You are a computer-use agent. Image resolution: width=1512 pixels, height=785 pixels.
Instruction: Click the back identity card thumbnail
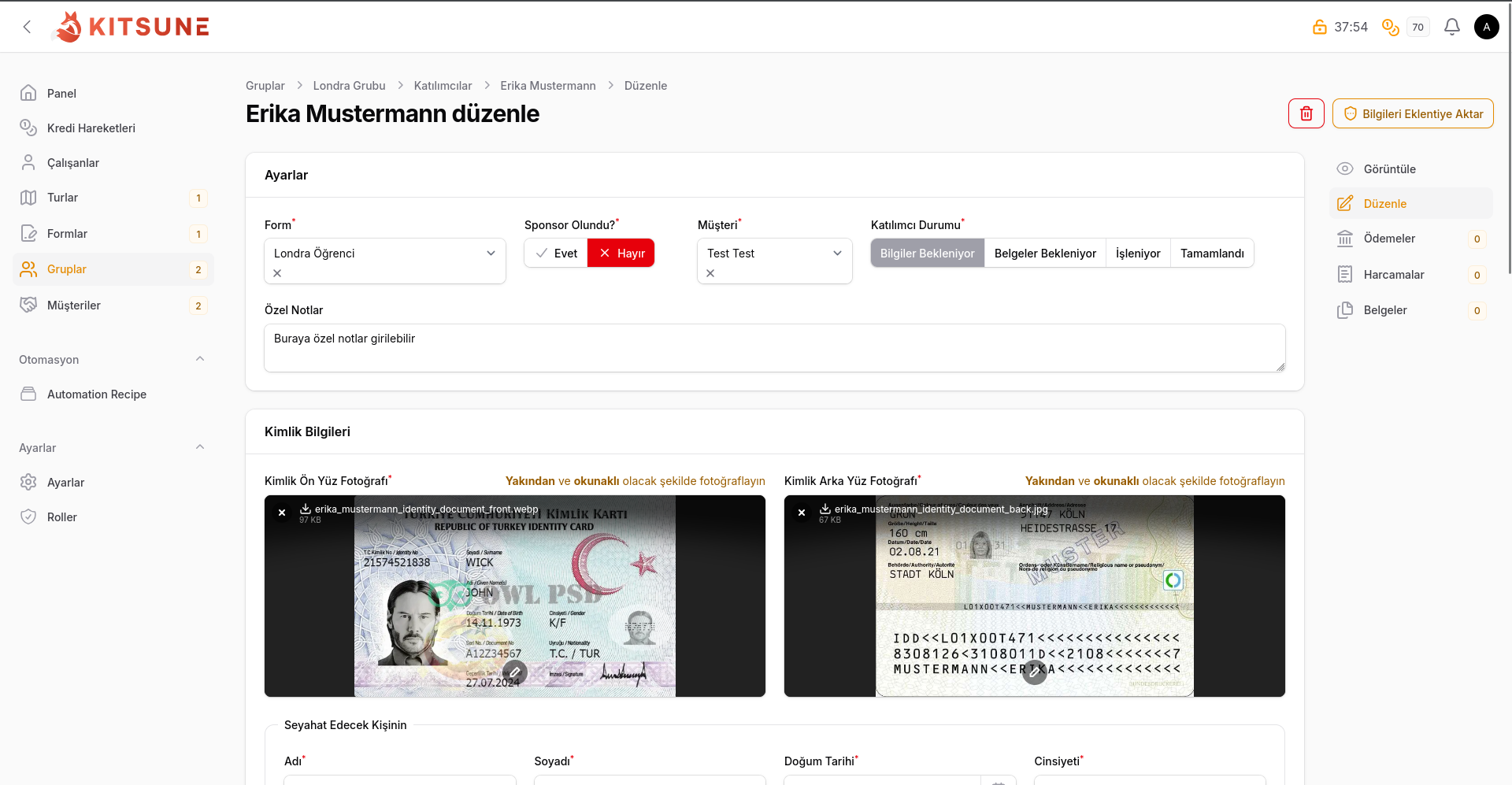point(1035,596)
